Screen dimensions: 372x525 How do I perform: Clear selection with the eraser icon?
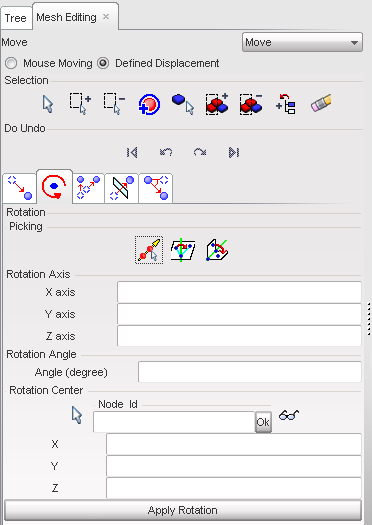(321, 103)
